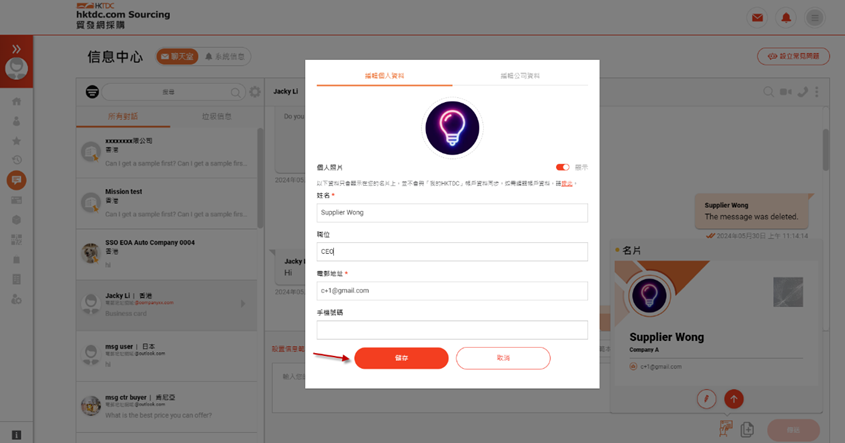Click the name field containing Supplier Wong
Viewport: 845px width, 443px height.
pos(452,213)
